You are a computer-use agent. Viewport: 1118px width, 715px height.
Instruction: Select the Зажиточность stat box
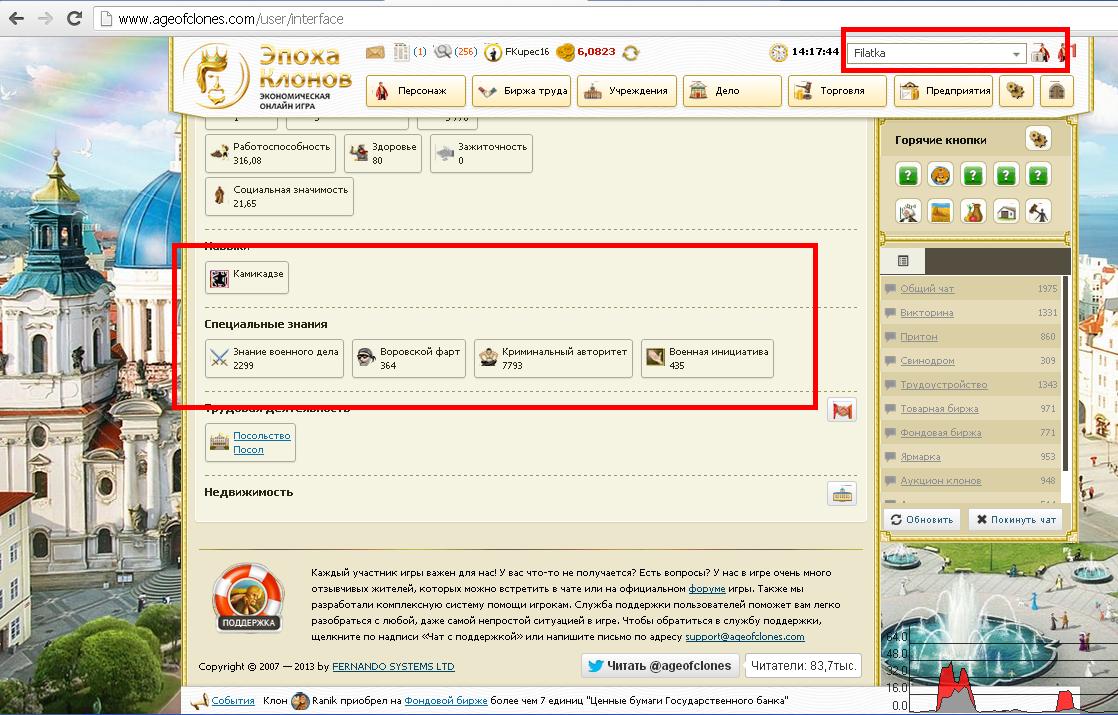pos(481,153)
